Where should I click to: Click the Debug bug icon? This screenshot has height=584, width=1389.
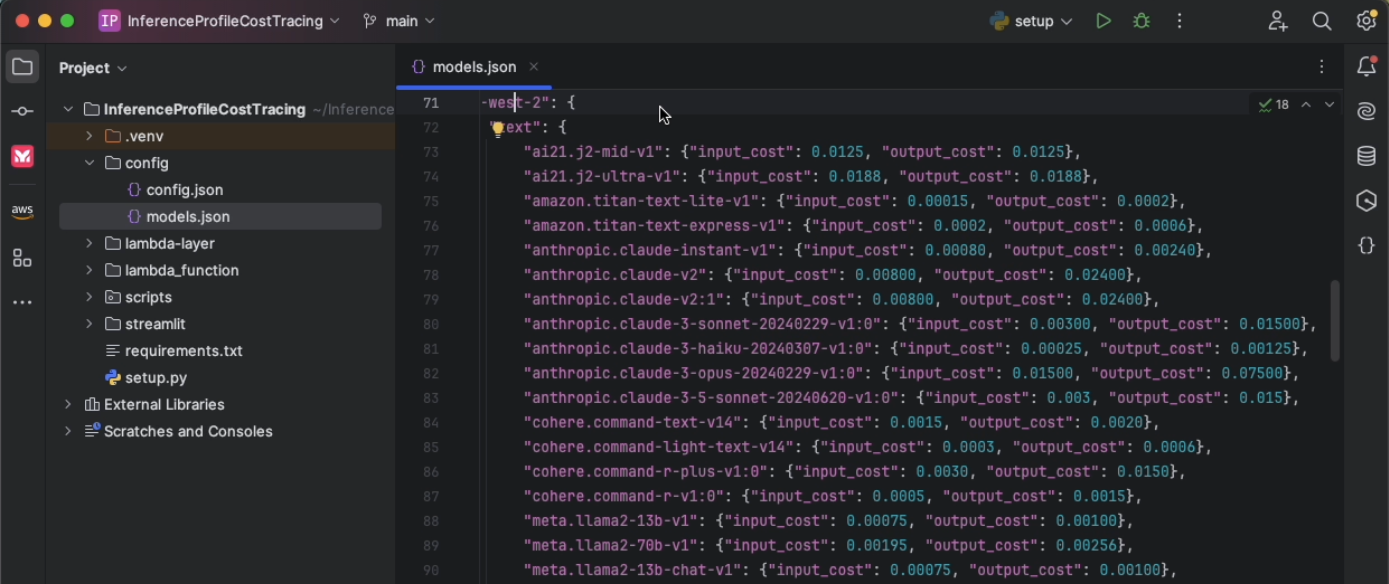1141,21
